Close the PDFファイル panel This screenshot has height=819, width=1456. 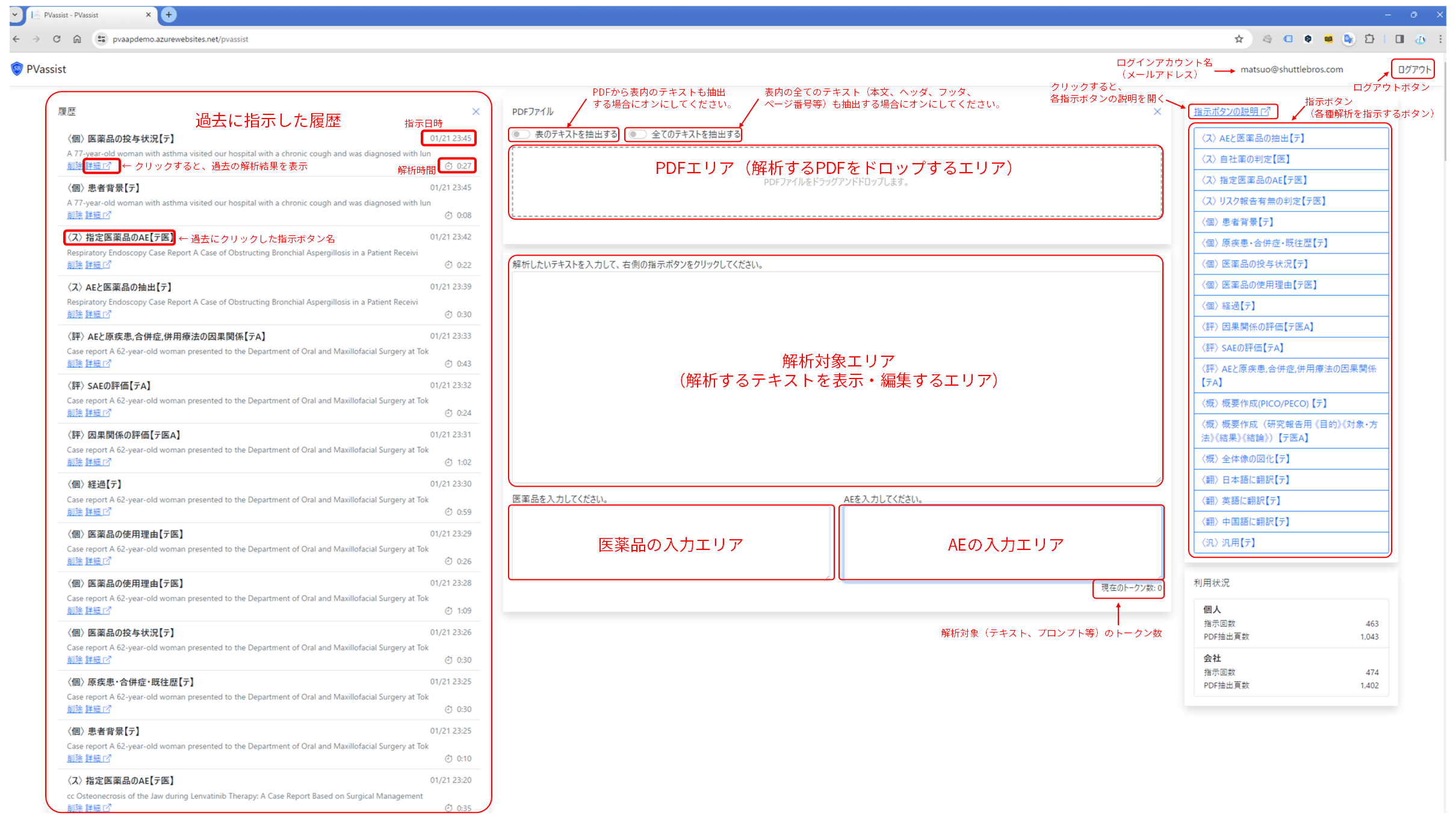coord(1157,112)
